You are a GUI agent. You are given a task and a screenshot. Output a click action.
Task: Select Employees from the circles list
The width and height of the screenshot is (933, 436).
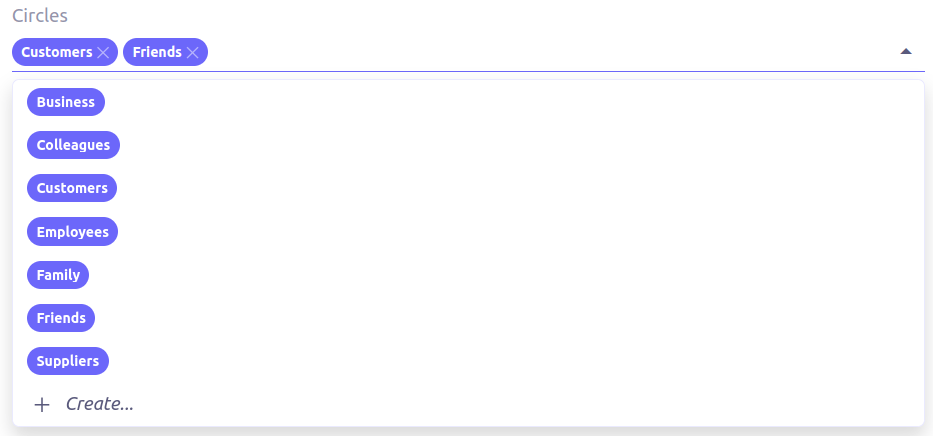click(x=72, y=232)
